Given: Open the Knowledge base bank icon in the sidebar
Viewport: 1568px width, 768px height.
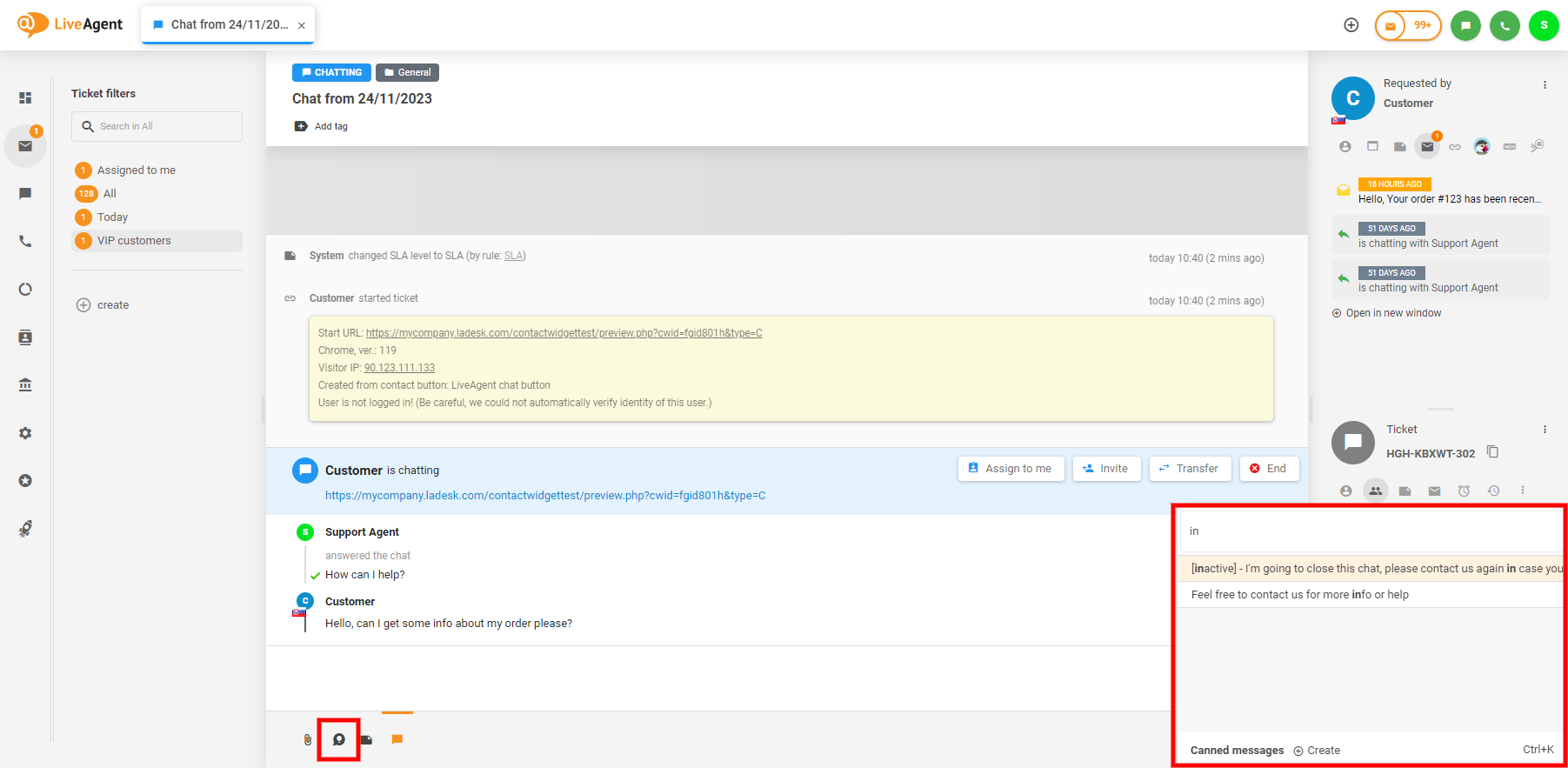Looking at the screenshot, I should [x=25, y=384].
